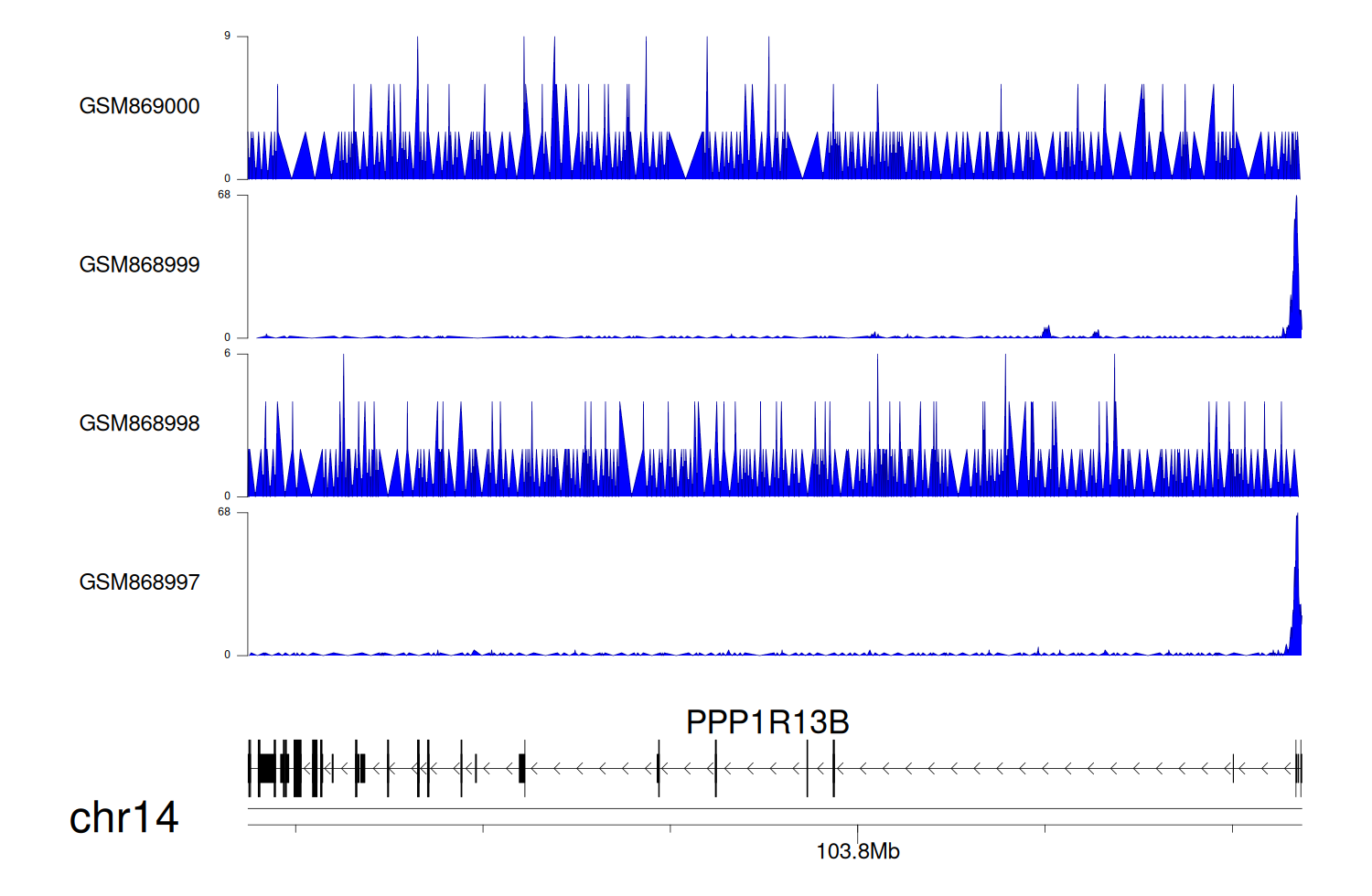The width and height of the screenshot is (1372, 896).
Task: Click y-axis maximum 6 on GSM868998 track
Action: click(227, 354)
